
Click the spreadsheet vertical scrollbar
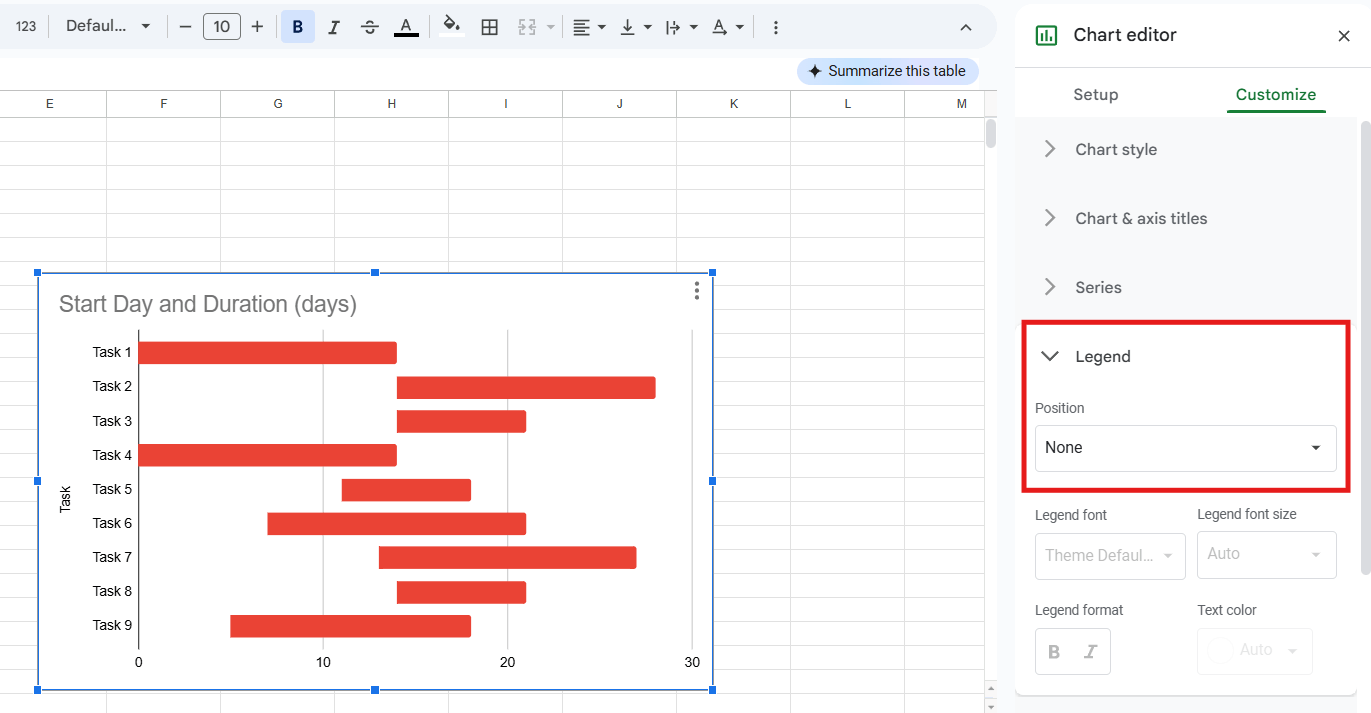pos(991,134)
